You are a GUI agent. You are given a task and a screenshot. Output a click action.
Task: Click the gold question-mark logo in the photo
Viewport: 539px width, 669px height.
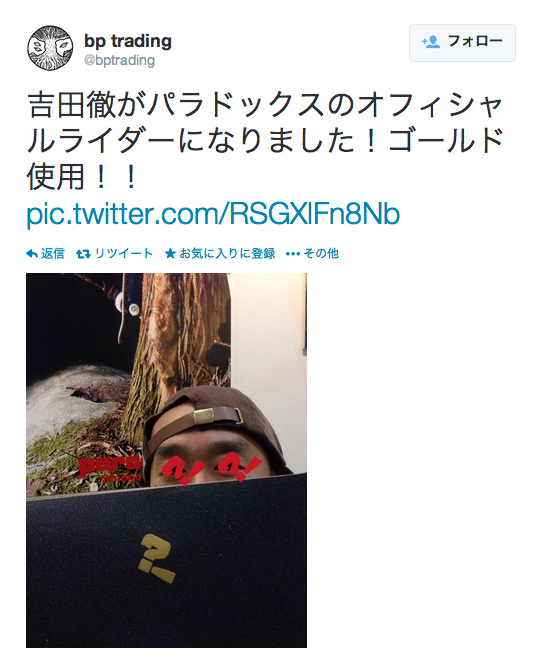[x=156, y=558]
